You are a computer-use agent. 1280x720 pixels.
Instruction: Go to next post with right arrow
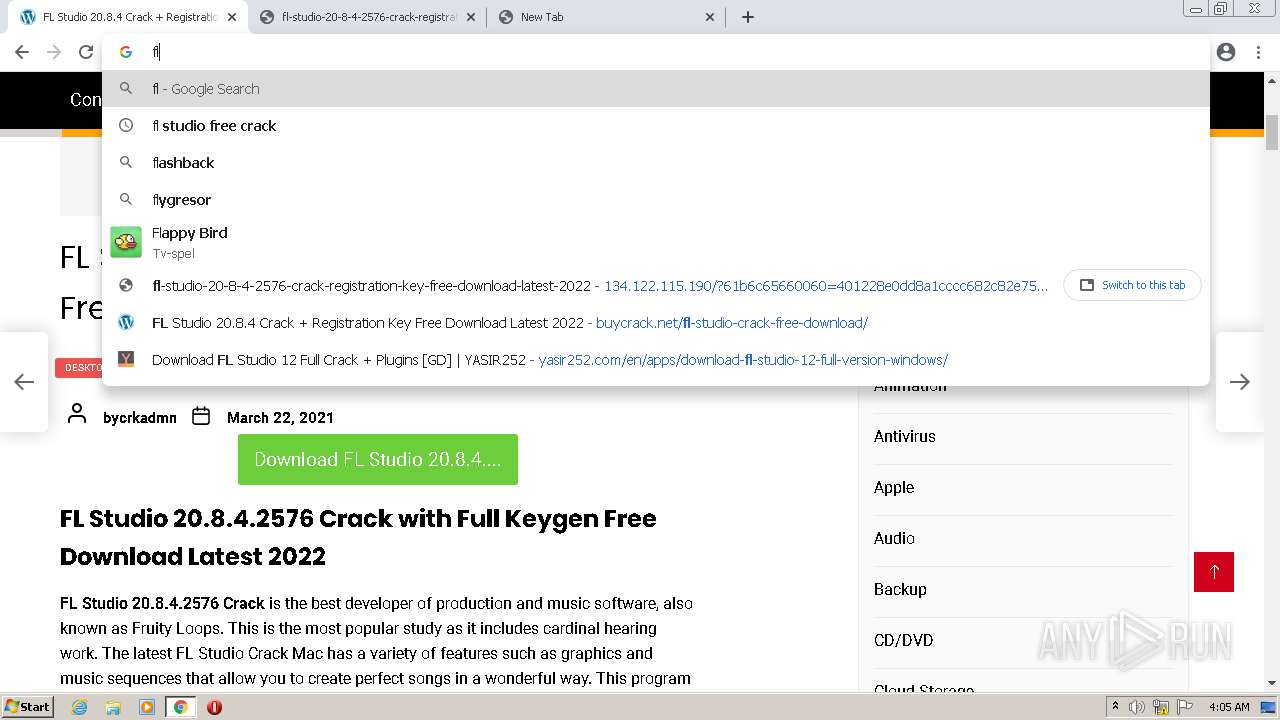(x=1240, y=382)
